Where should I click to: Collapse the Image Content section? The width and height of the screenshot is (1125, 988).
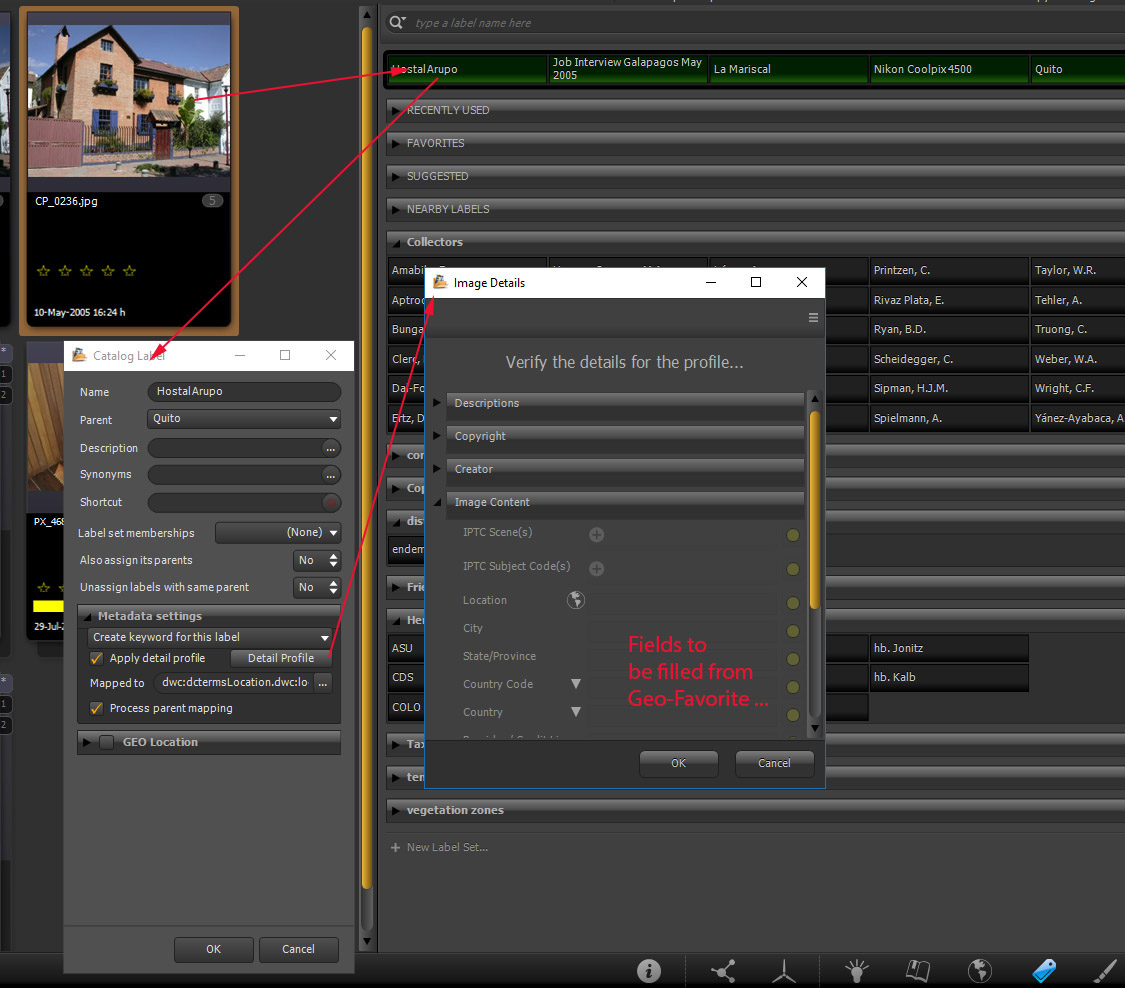pos(436,502)
